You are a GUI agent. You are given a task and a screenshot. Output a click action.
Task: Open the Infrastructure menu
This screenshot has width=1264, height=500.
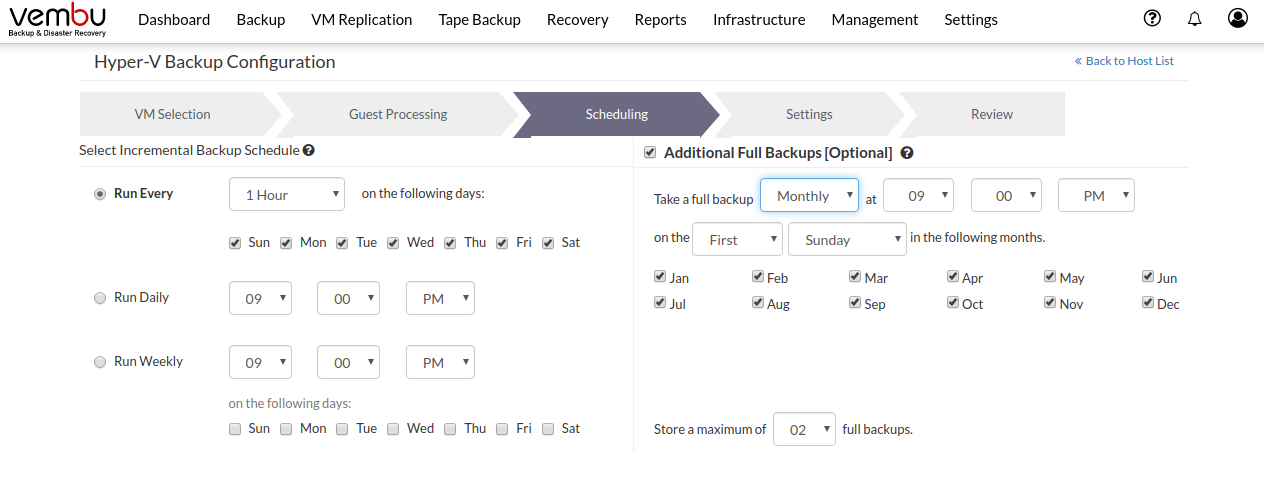click(x=759, y=20)
